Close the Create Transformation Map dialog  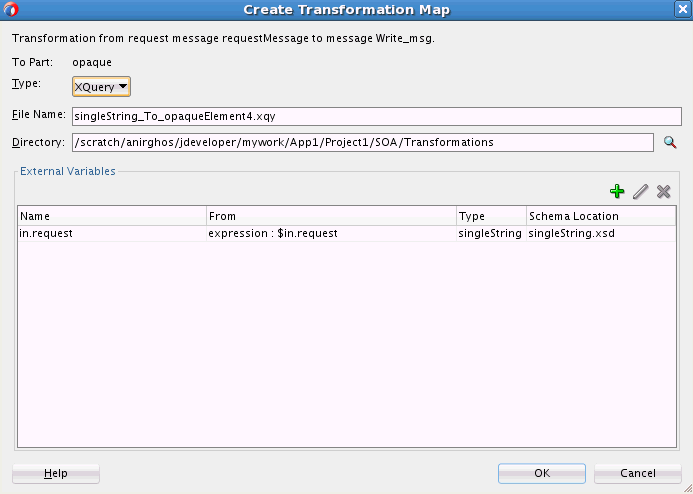[x=682, y=9]
